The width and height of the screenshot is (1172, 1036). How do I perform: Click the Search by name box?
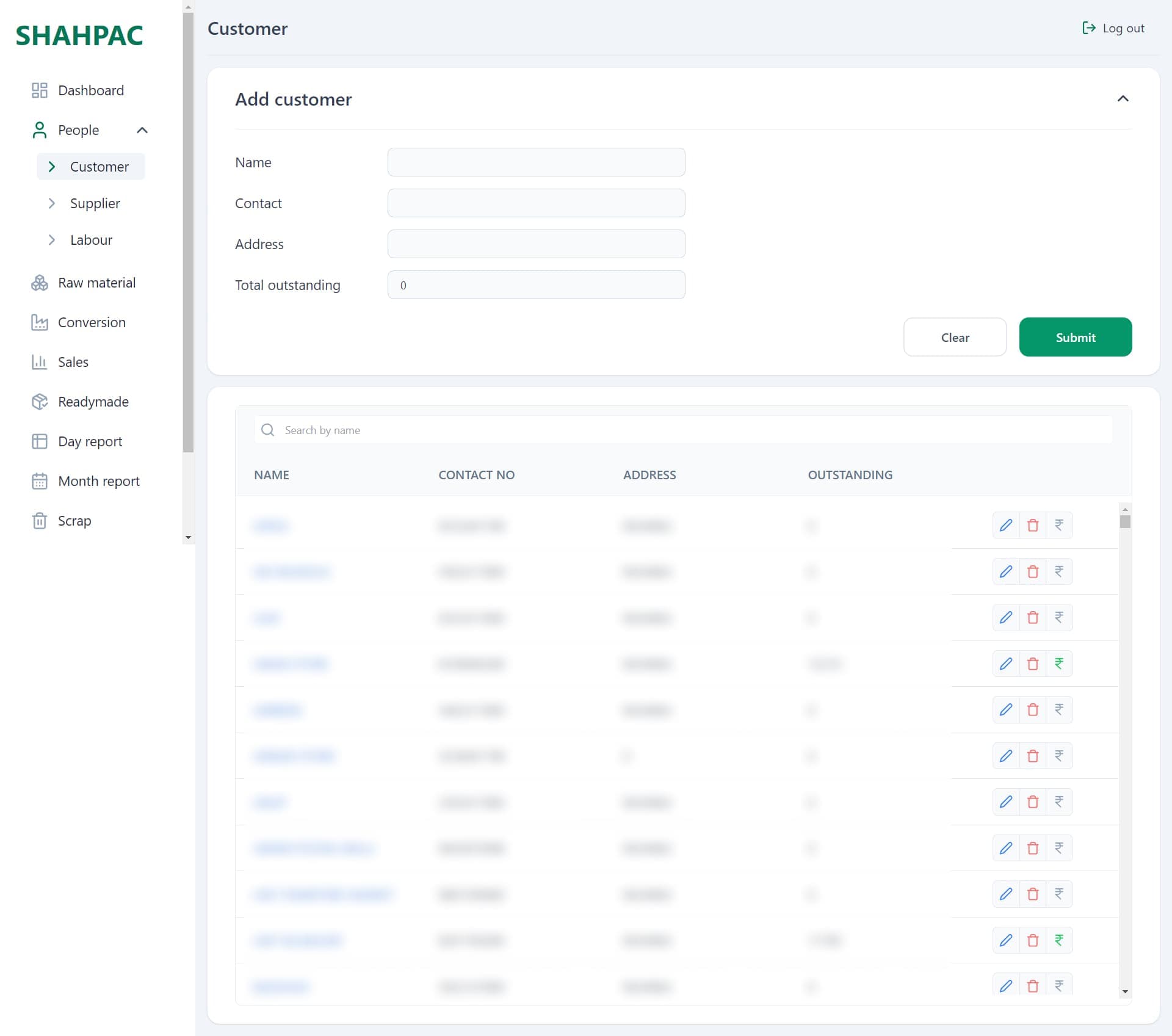[x=683, y=430]
